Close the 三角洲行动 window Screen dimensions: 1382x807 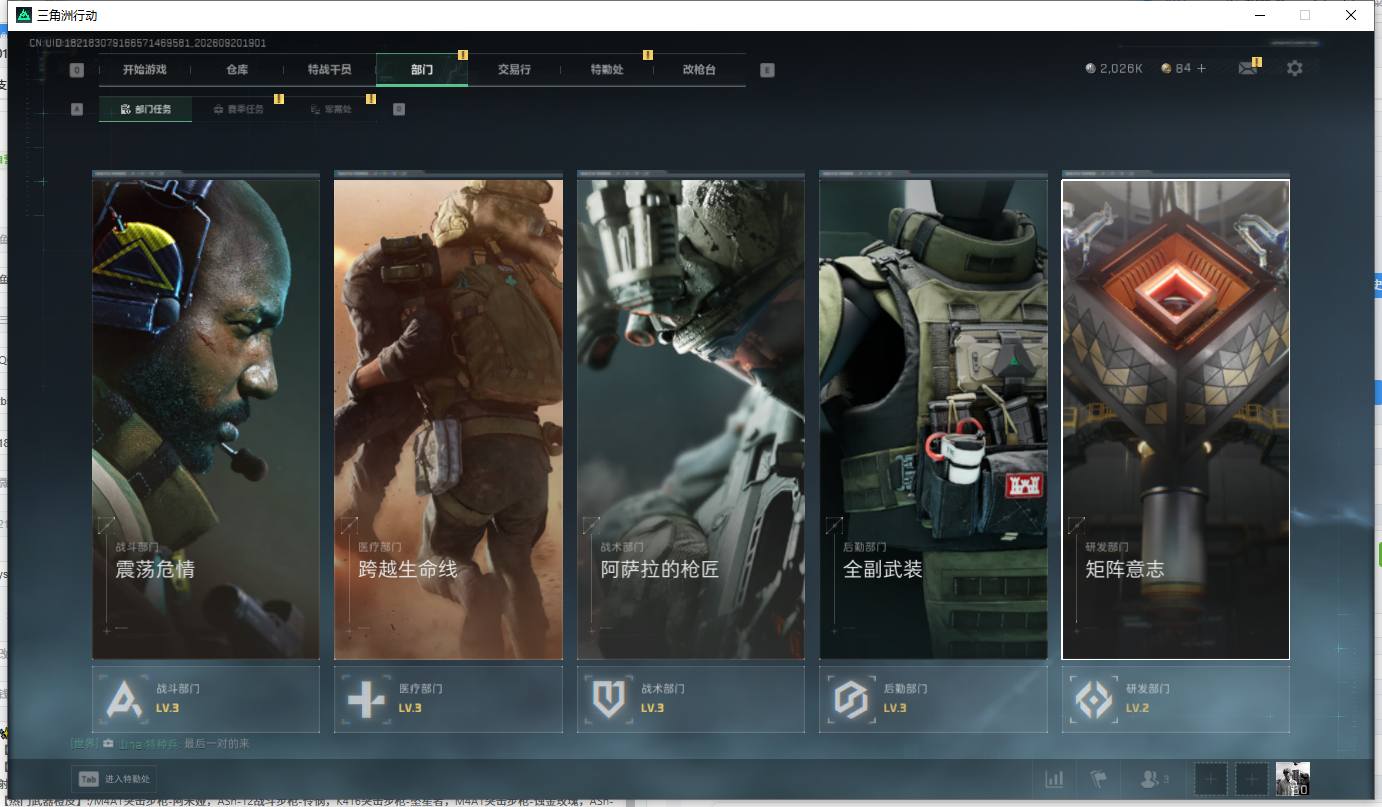pyautogui.click(x=1351, y=15)
